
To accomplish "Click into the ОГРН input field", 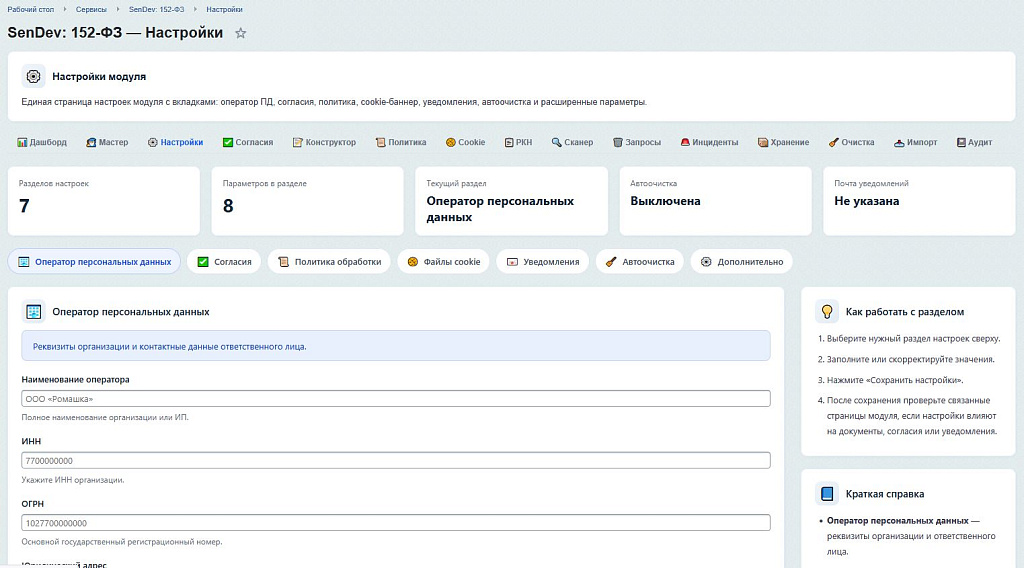I will coord(395,523).
